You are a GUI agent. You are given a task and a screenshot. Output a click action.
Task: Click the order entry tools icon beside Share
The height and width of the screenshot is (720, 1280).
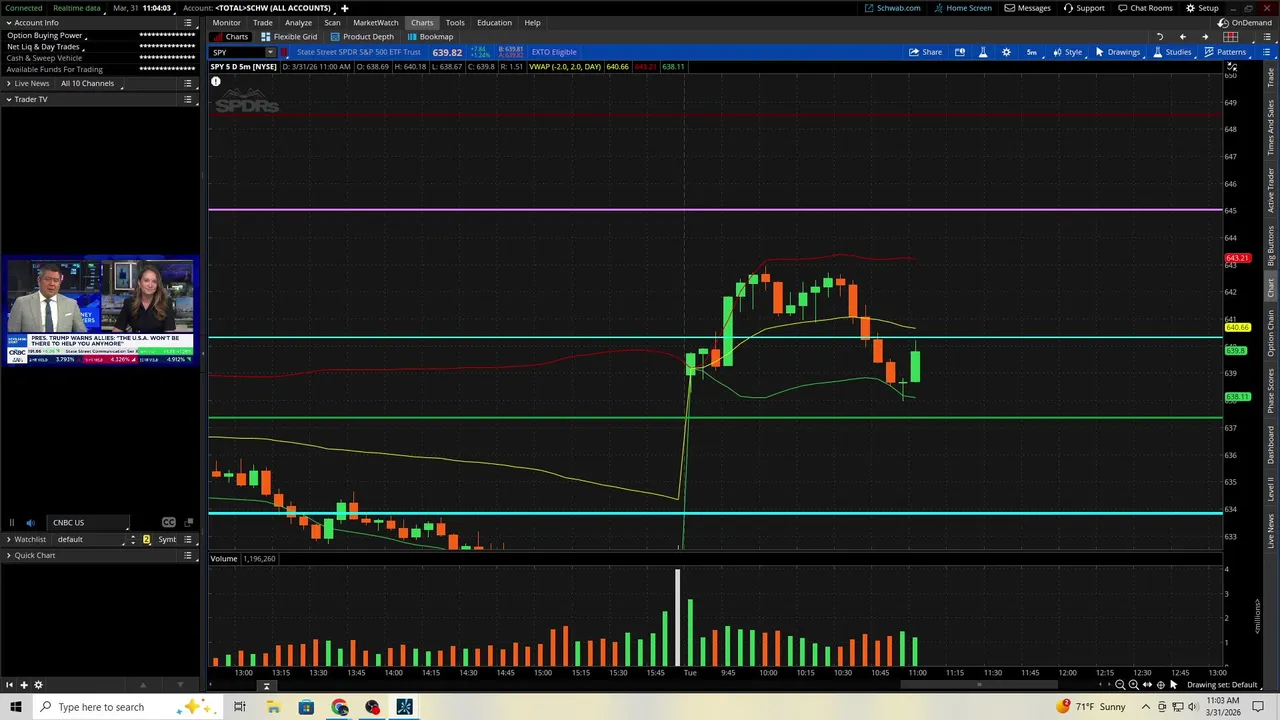coord(960,52)
